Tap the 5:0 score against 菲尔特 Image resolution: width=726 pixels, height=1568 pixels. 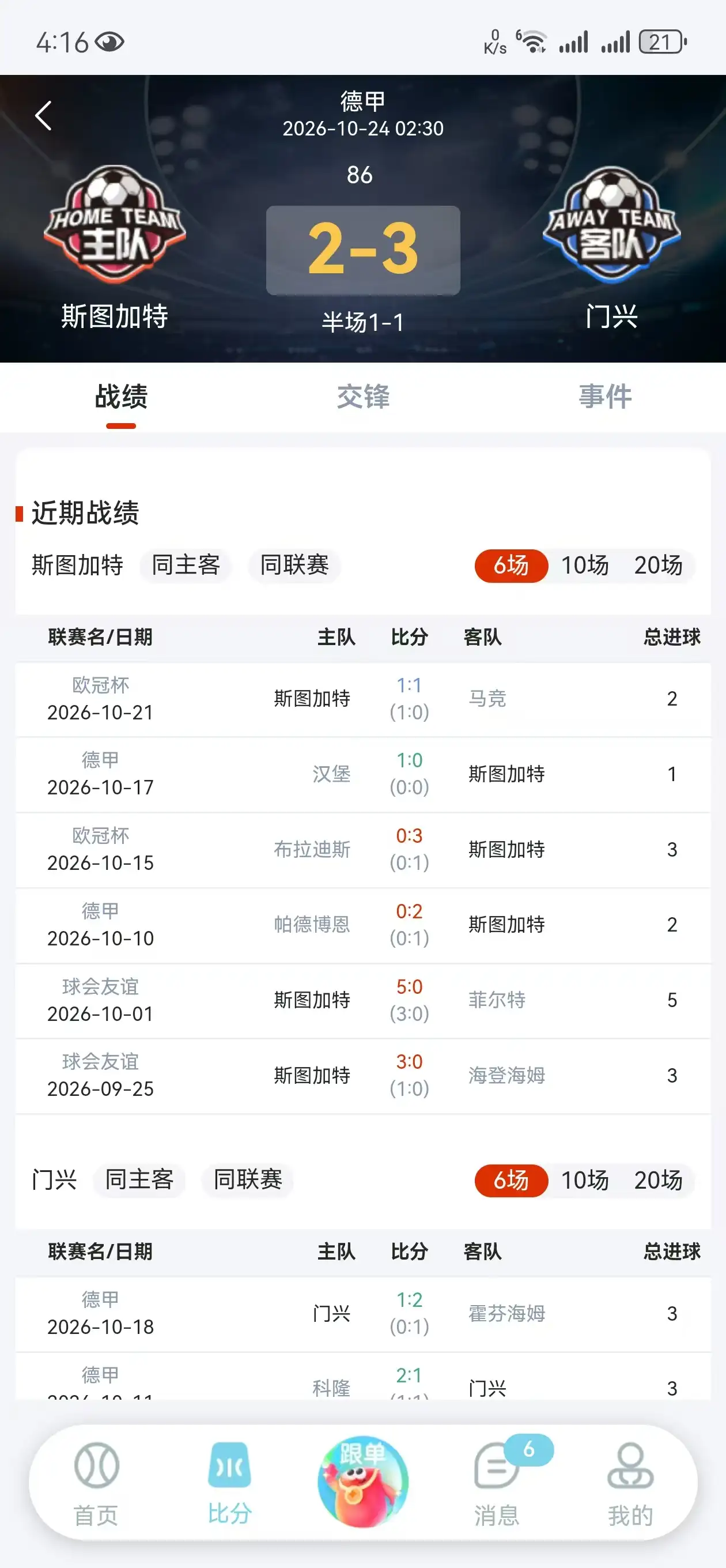click(x=410, y=987)
